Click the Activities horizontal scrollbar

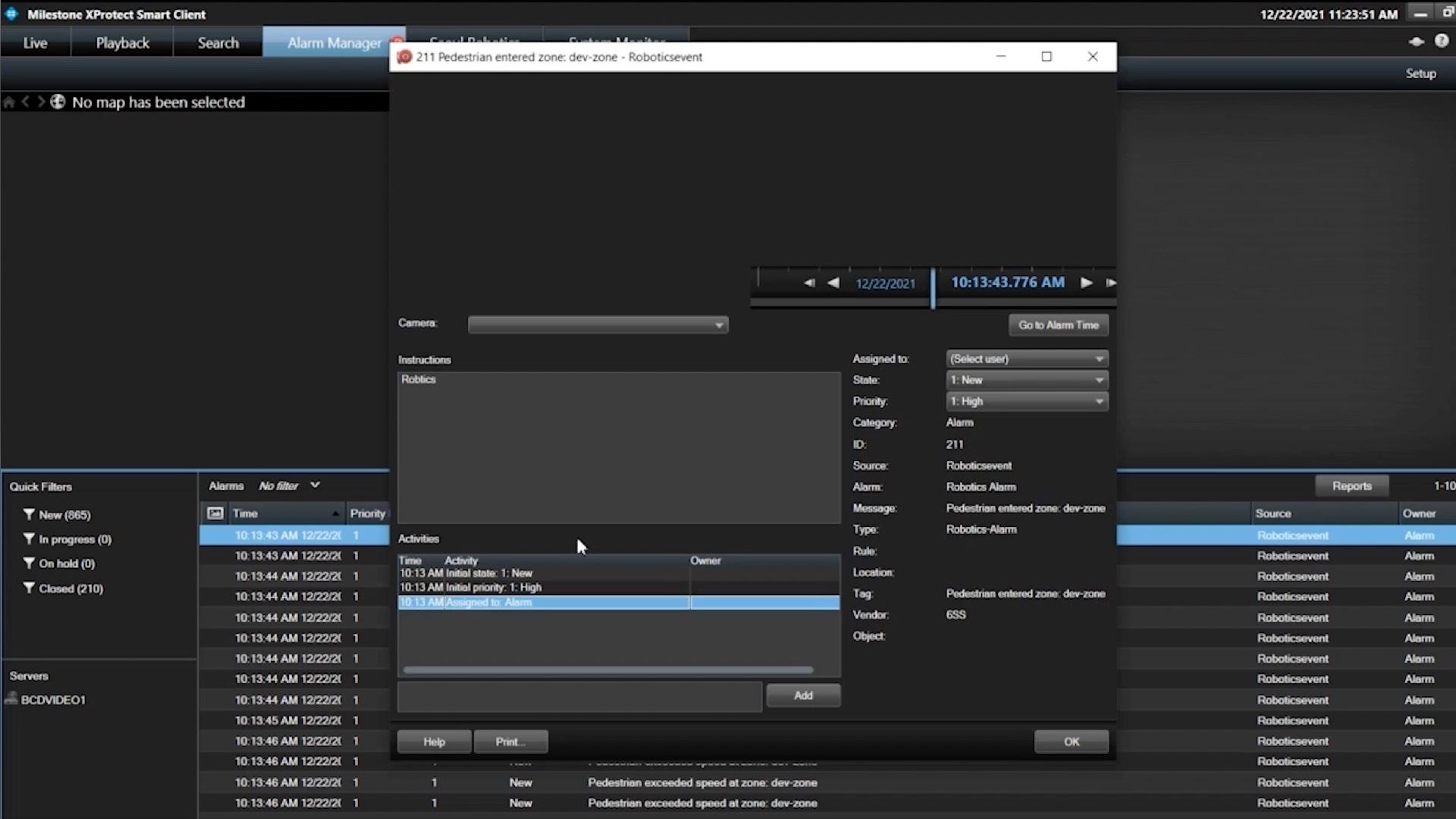pyautogui.click(x=608, y=670)
